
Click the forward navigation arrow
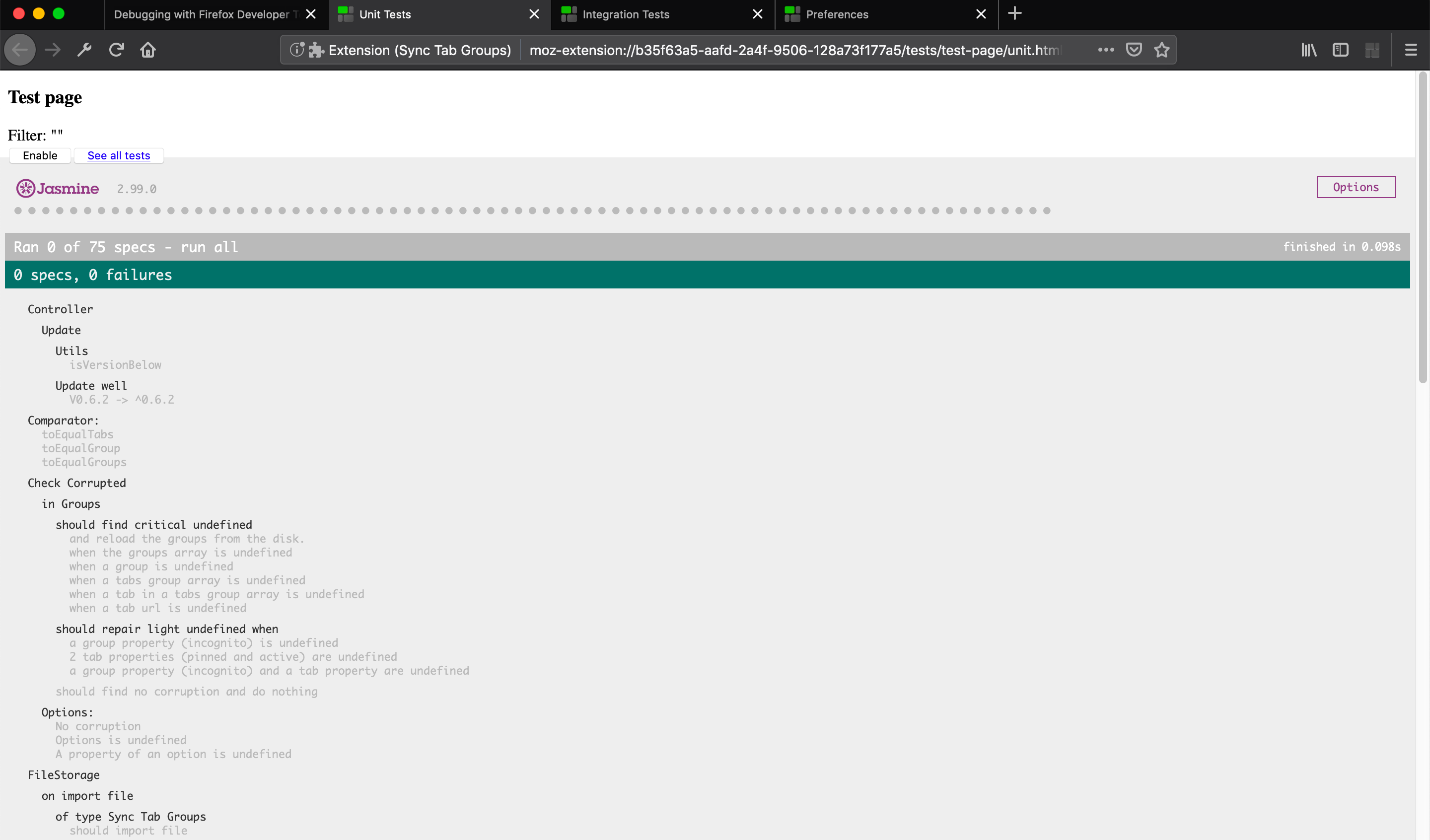(53, 50)
